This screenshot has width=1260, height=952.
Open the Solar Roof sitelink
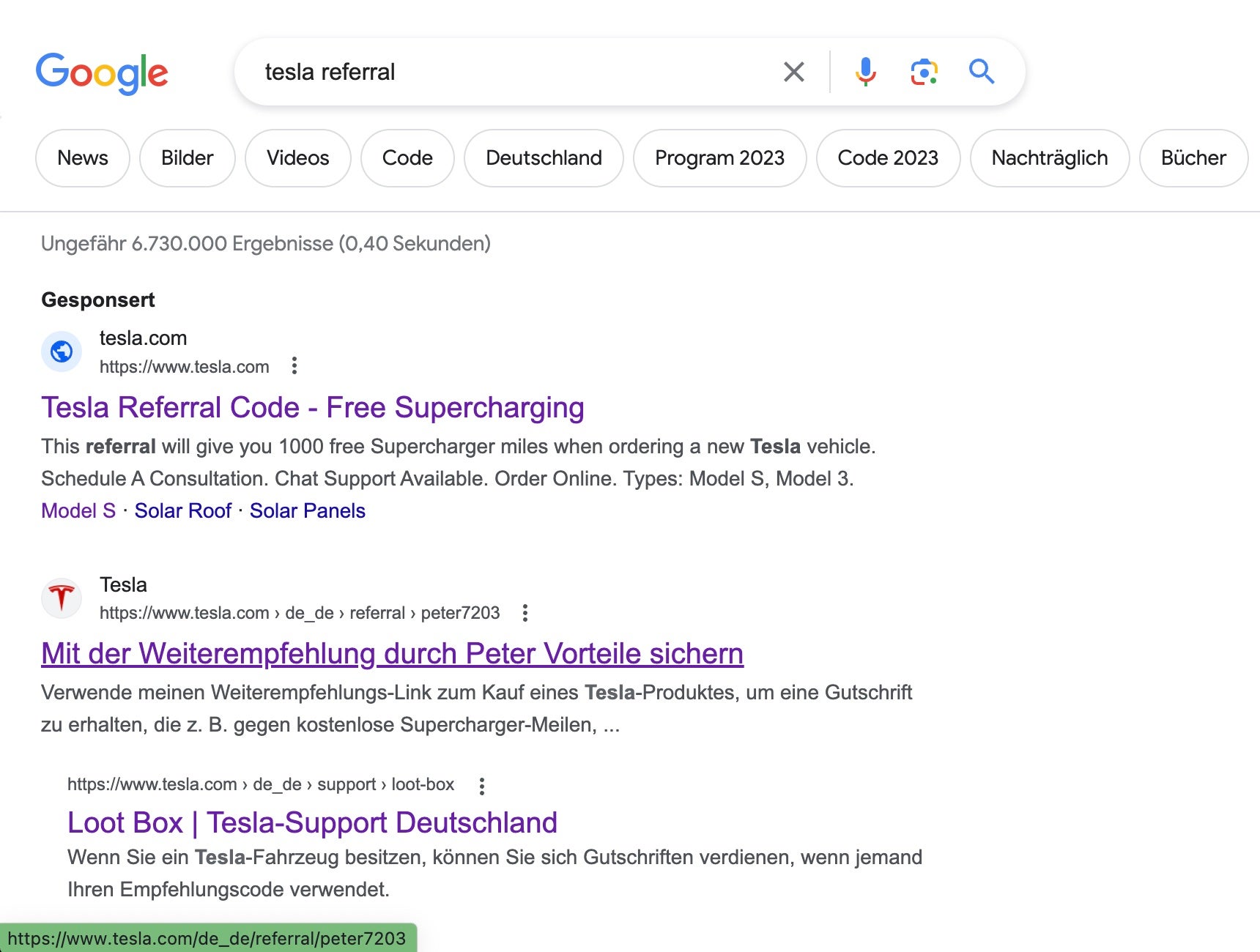(183, 510)
